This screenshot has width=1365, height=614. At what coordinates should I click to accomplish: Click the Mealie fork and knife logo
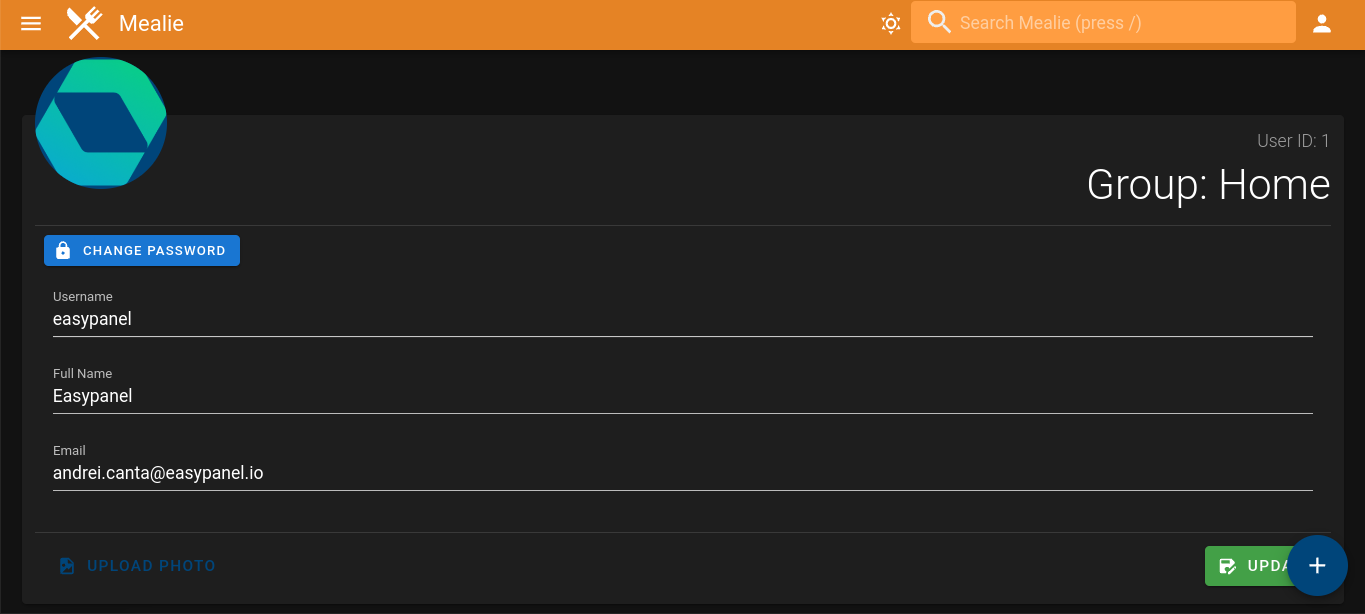coord(85,23)
